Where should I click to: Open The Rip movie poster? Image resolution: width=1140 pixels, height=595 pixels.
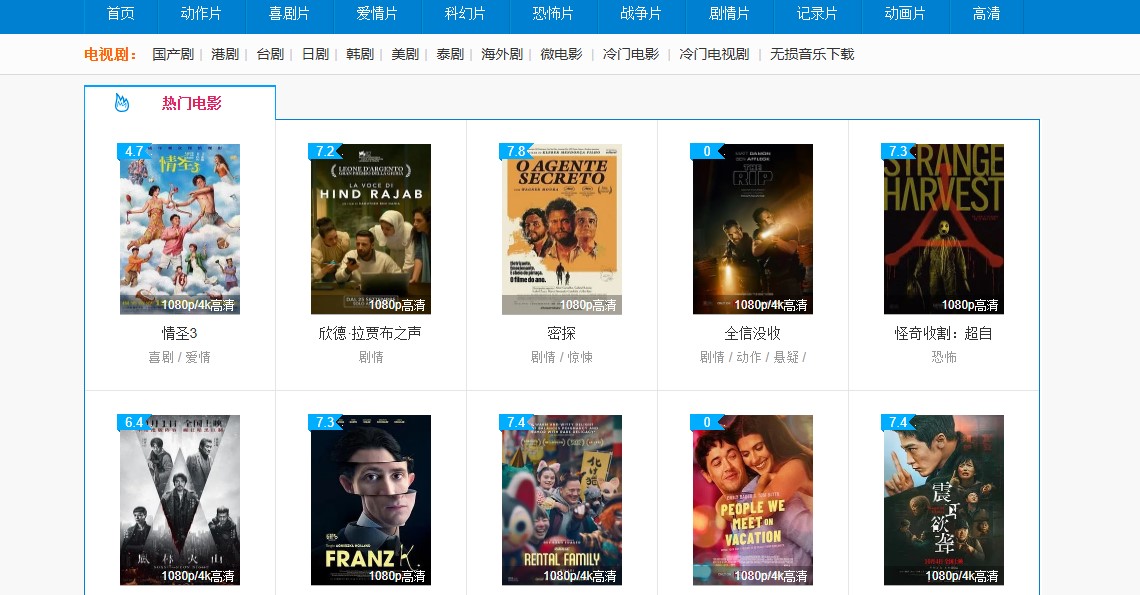pyautogui.click(x=752, y=229)
